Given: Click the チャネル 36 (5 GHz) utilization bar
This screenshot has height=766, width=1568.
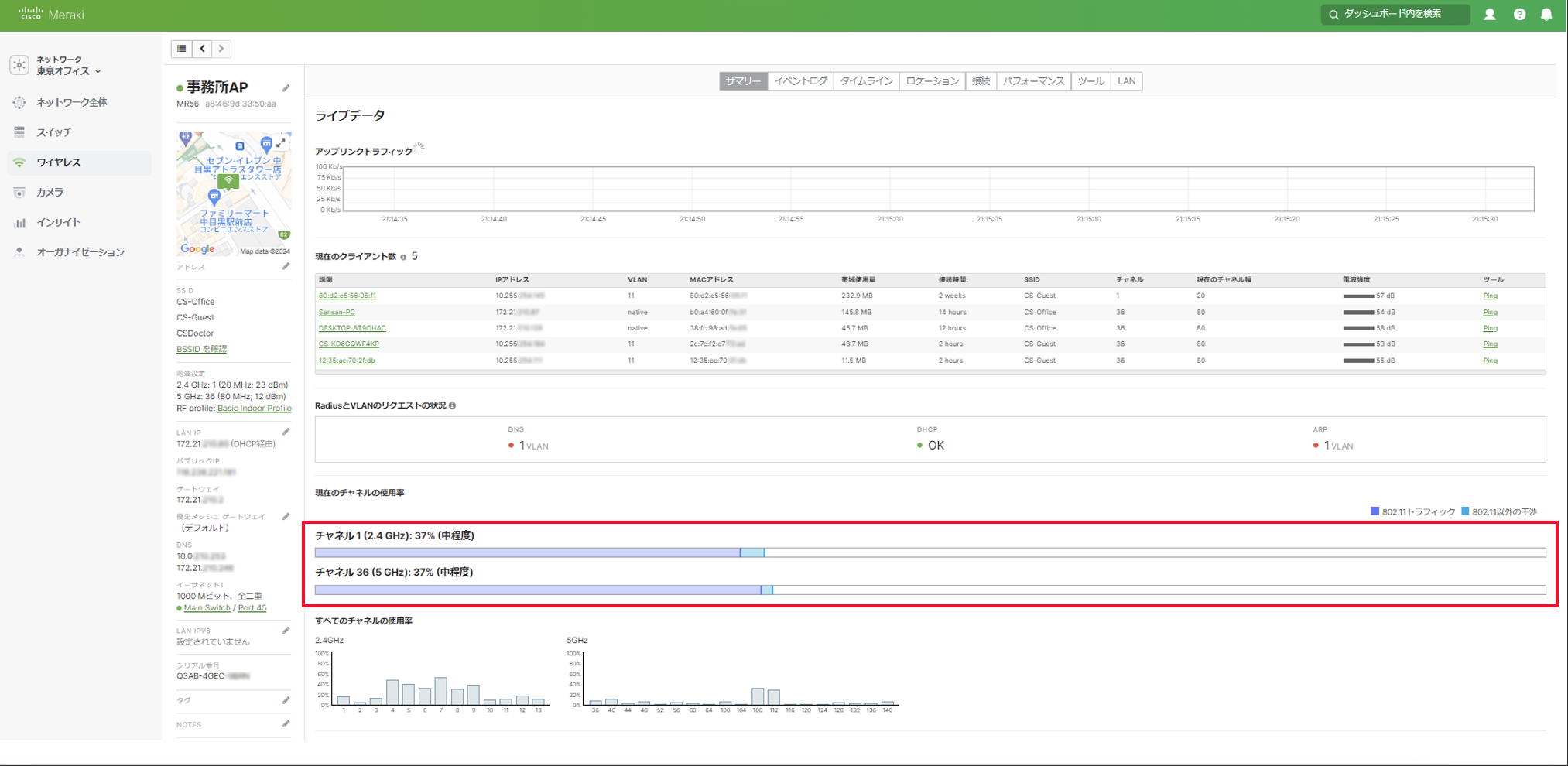Looking at the screenshot, I should pyautogui.click(x=930, y=590).
